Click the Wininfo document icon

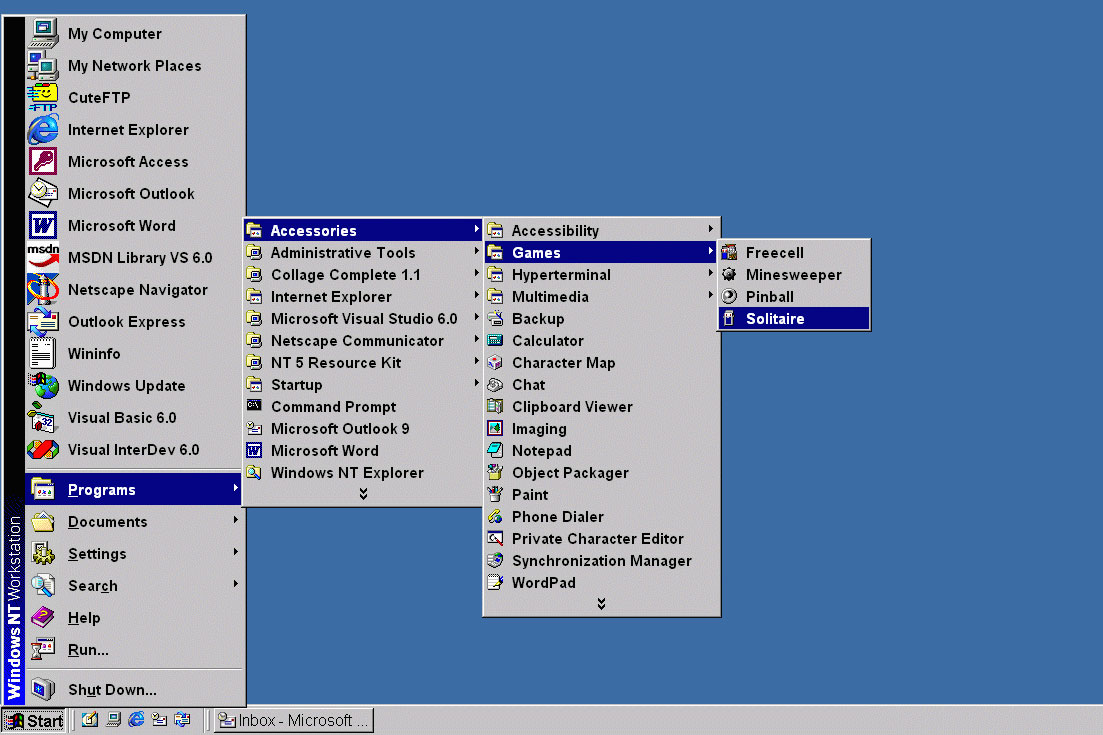43,353
